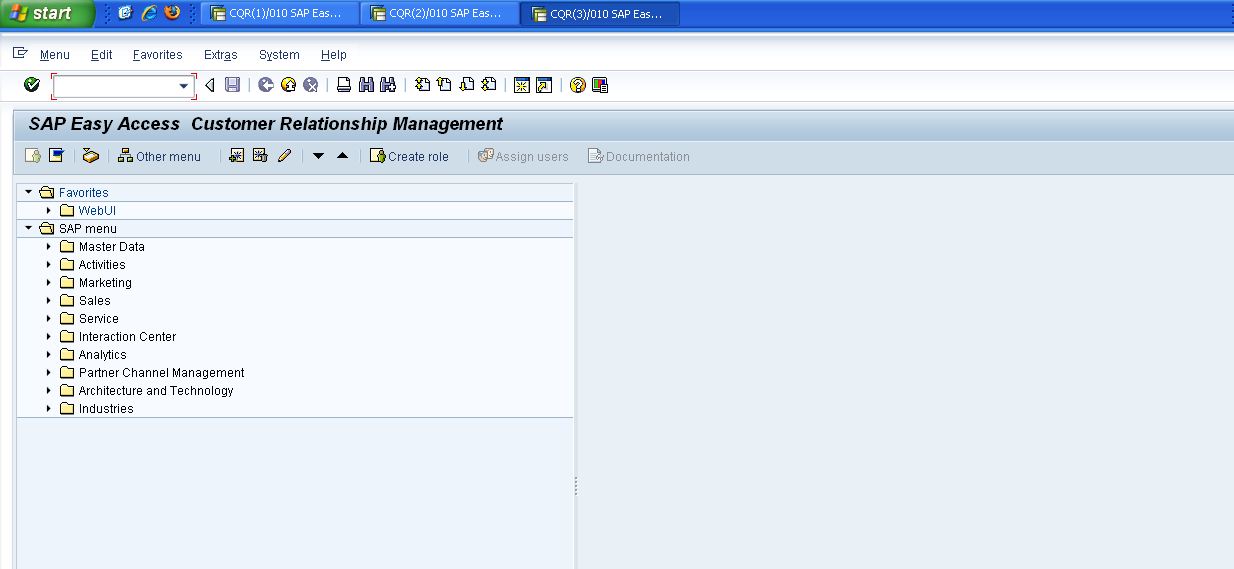Click the SAP Business Workplace icon
Screen dimensions: 1234x569
tap(90, 155)
